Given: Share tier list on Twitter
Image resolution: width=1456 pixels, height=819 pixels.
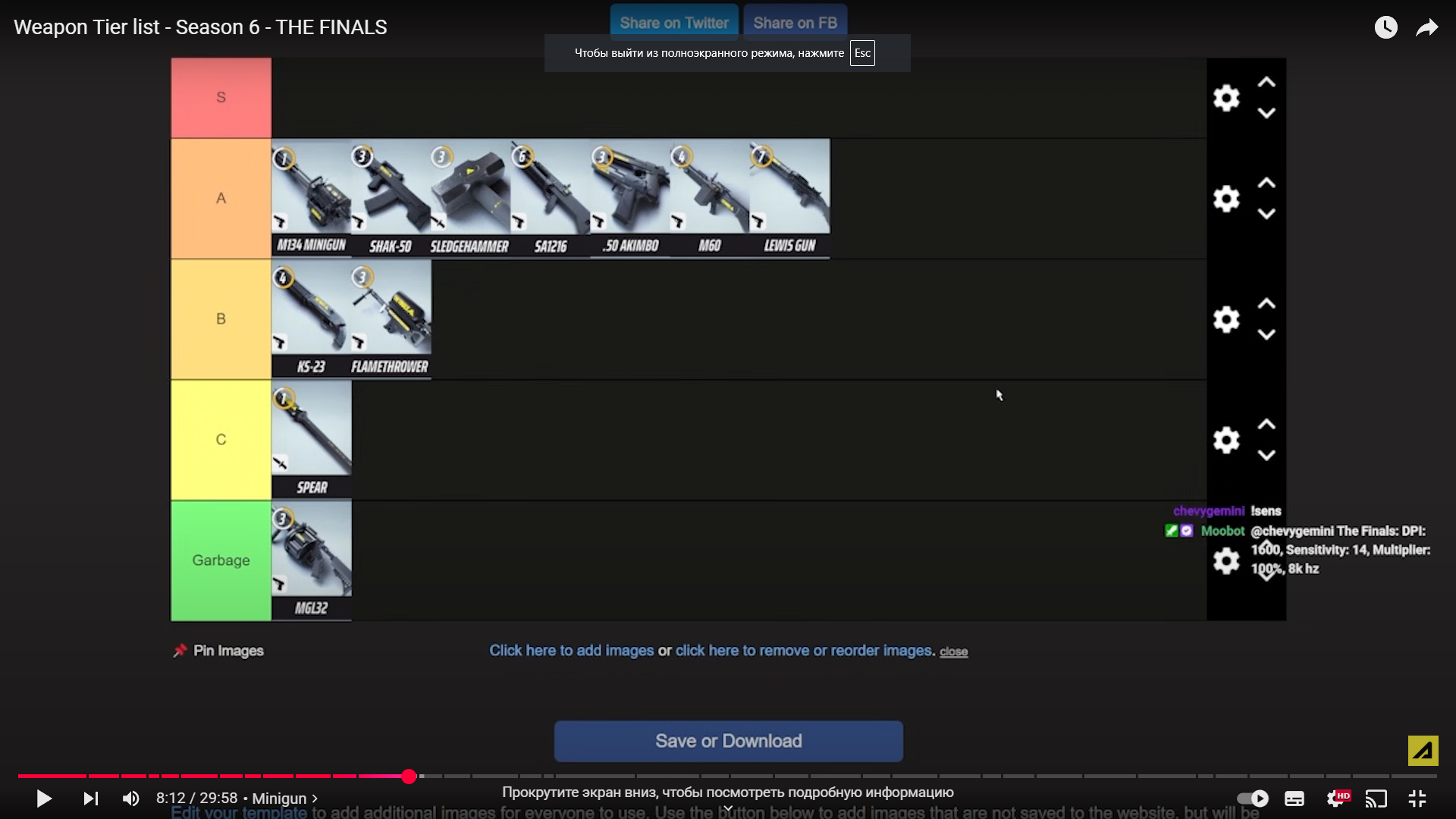Looking at the screenshot, I should [x=674, y=23].
